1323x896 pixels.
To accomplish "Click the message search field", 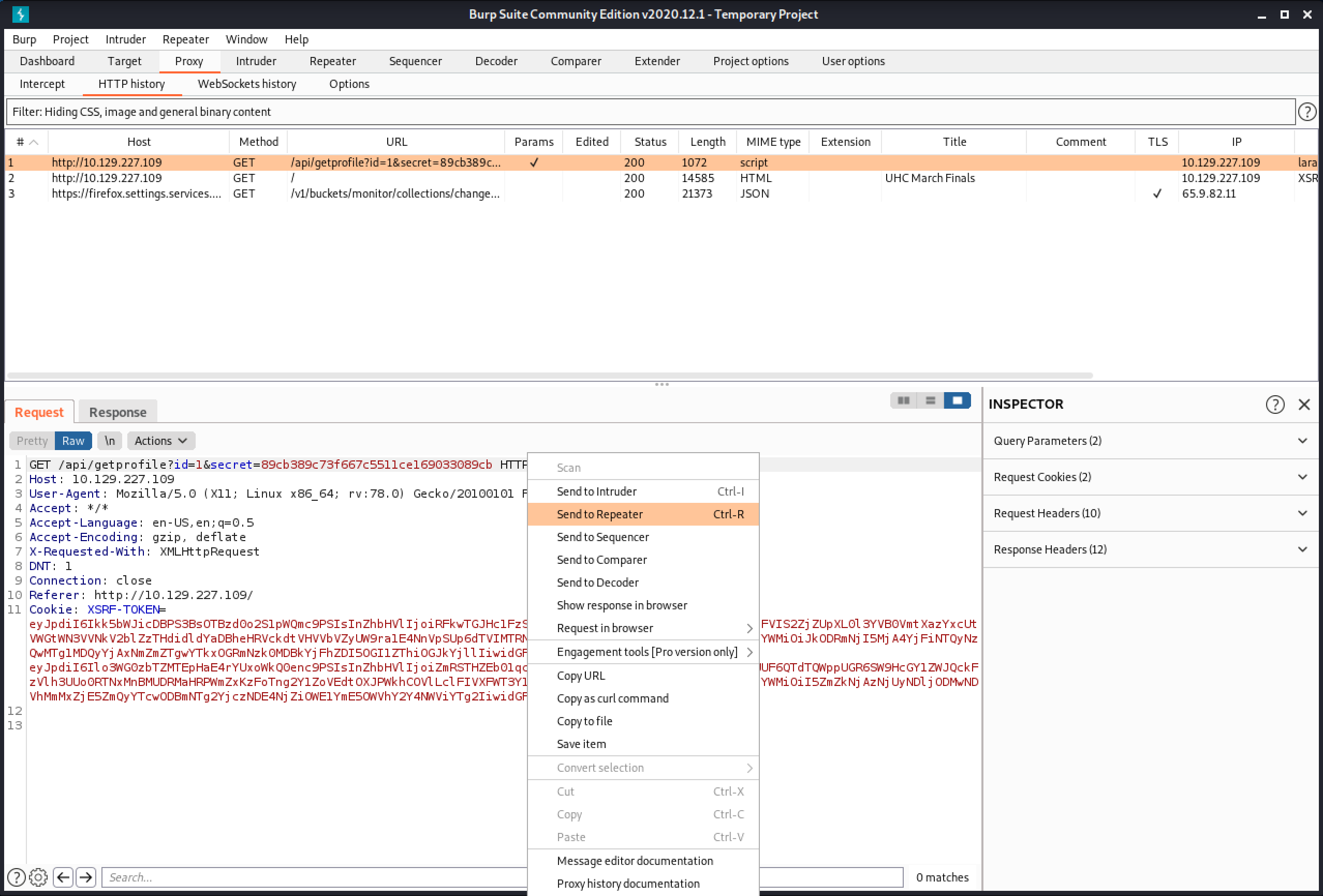I will 502,877.
